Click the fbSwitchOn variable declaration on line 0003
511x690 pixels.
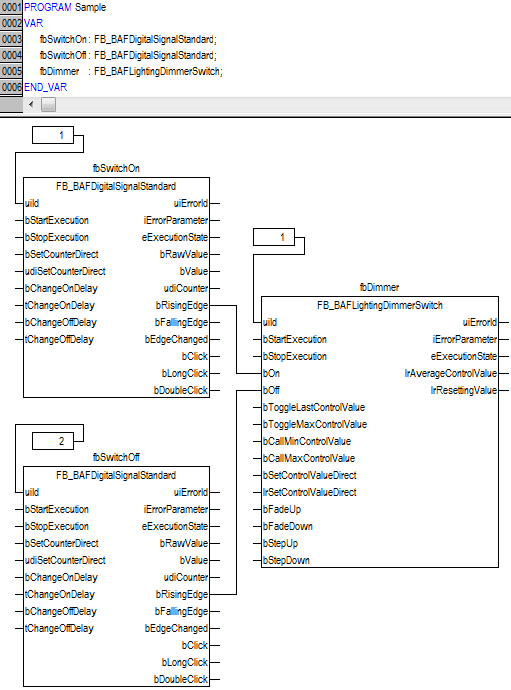pyautogui.click(x=128, y=39)
